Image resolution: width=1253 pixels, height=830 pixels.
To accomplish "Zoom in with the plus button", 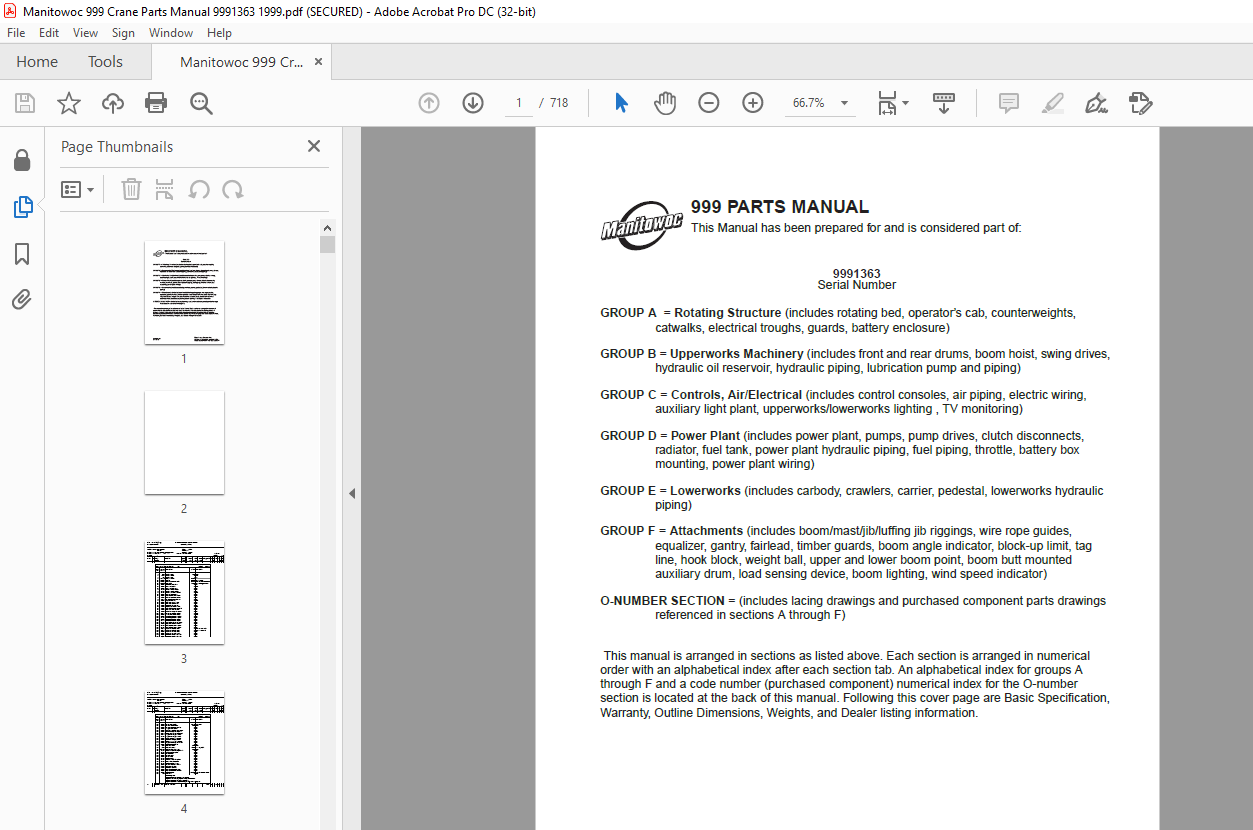I will (753, 103).
